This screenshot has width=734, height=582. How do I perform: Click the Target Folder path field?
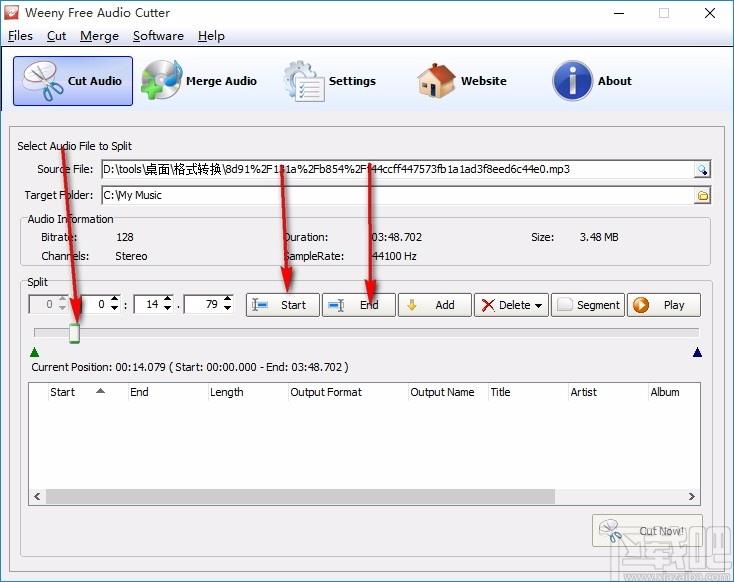coord(396,196)
